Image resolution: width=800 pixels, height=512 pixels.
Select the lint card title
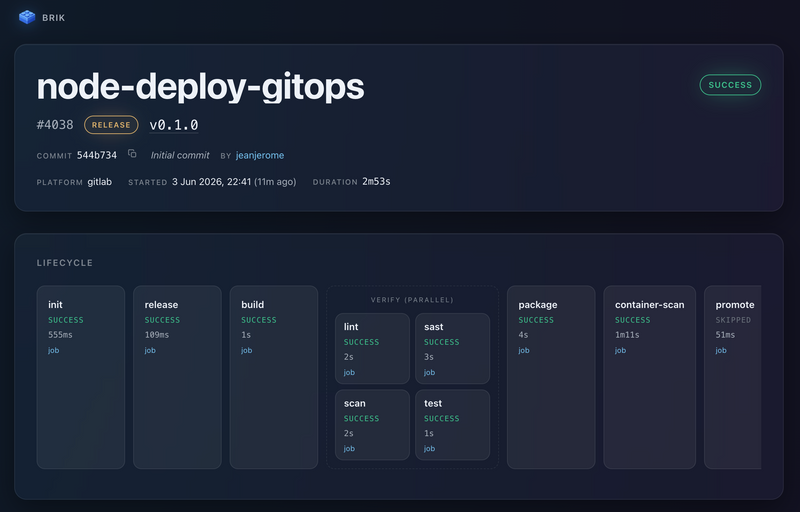(351, 326)
